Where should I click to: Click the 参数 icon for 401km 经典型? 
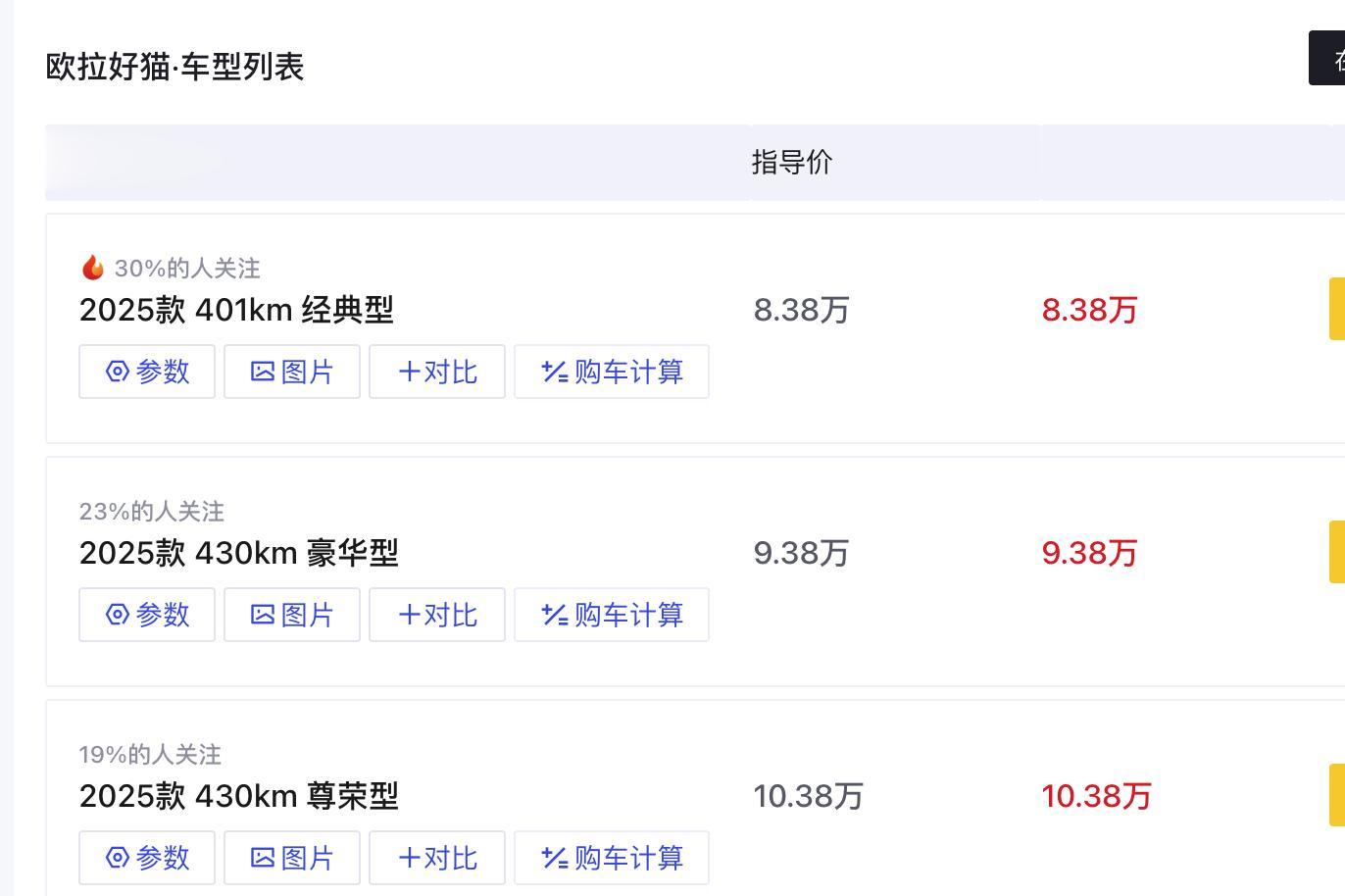tap(118, 372)
